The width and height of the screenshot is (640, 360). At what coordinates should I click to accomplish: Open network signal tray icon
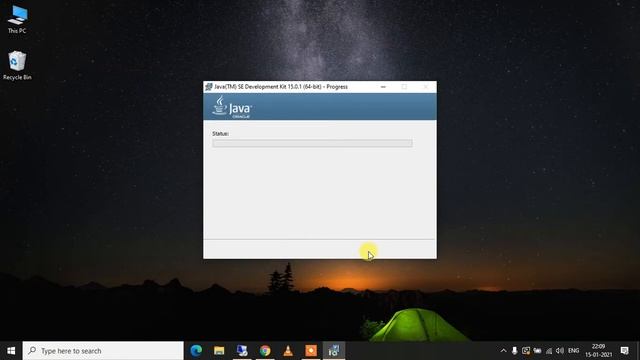pos(549,351)
